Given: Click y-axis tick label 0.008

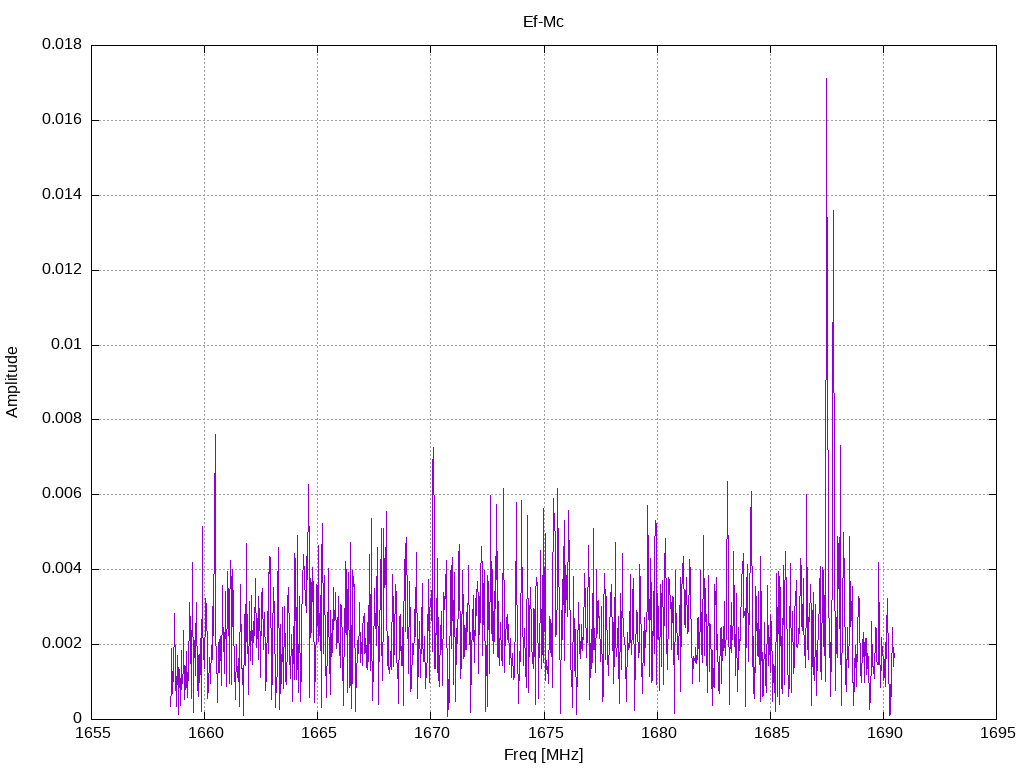Looking at the screenshot, I should (x=62, y=419).
